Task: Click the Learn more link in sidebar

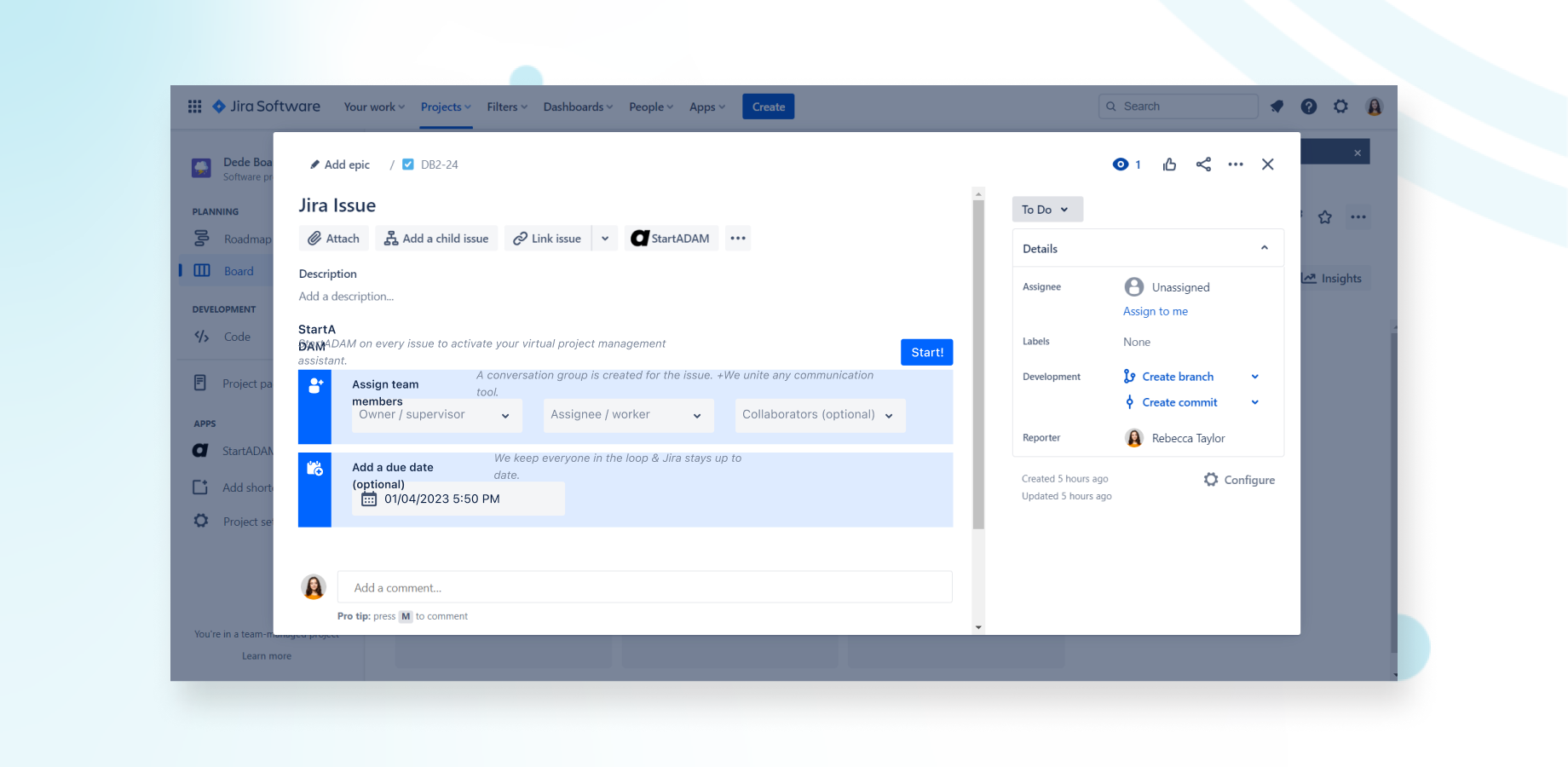Action: click(267, 656)
